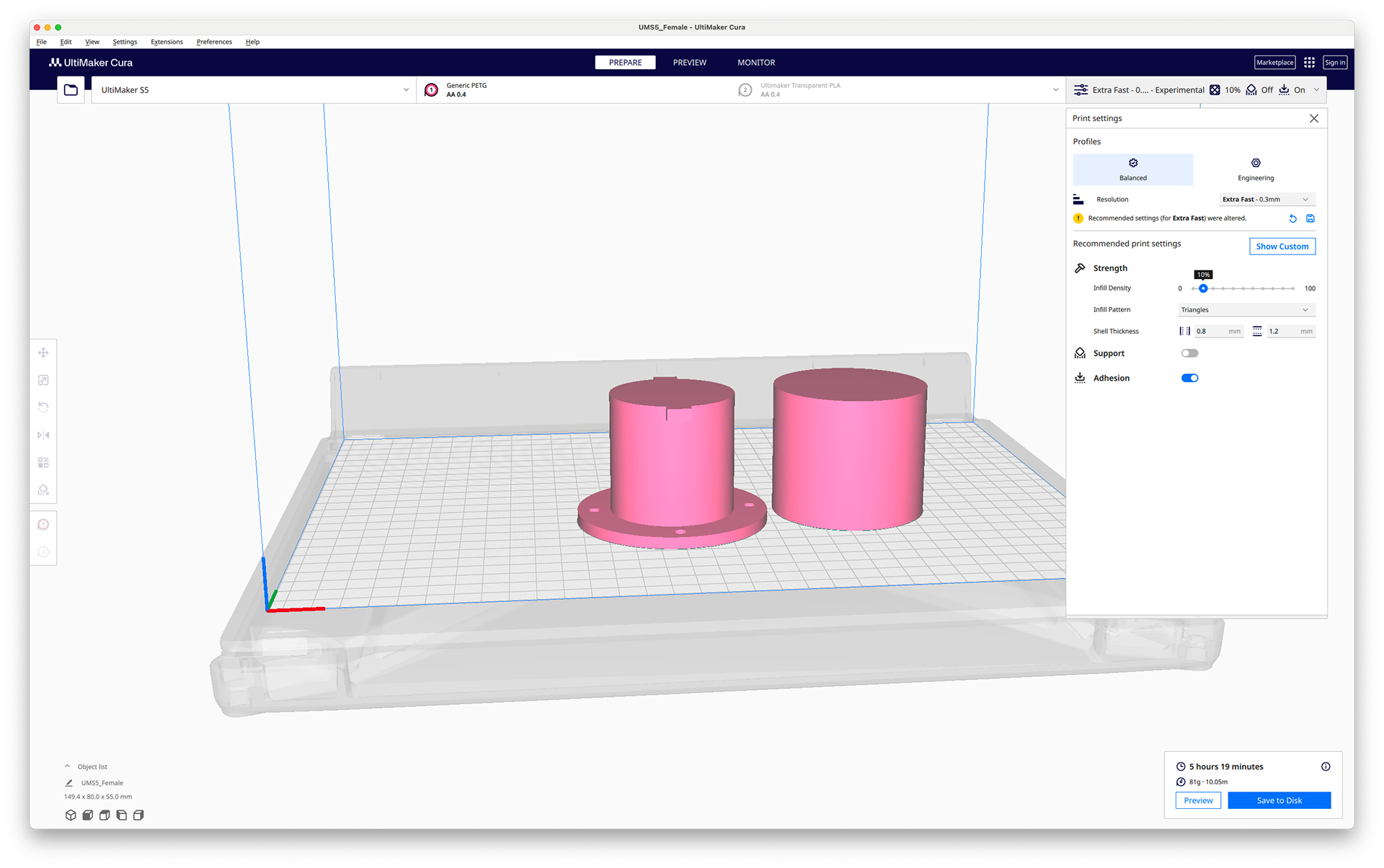This screenshot has width=1384, height=868.
Task: Click the top/bottom thickness 1.2 mm field
Action: click(x=1290, y=332)
